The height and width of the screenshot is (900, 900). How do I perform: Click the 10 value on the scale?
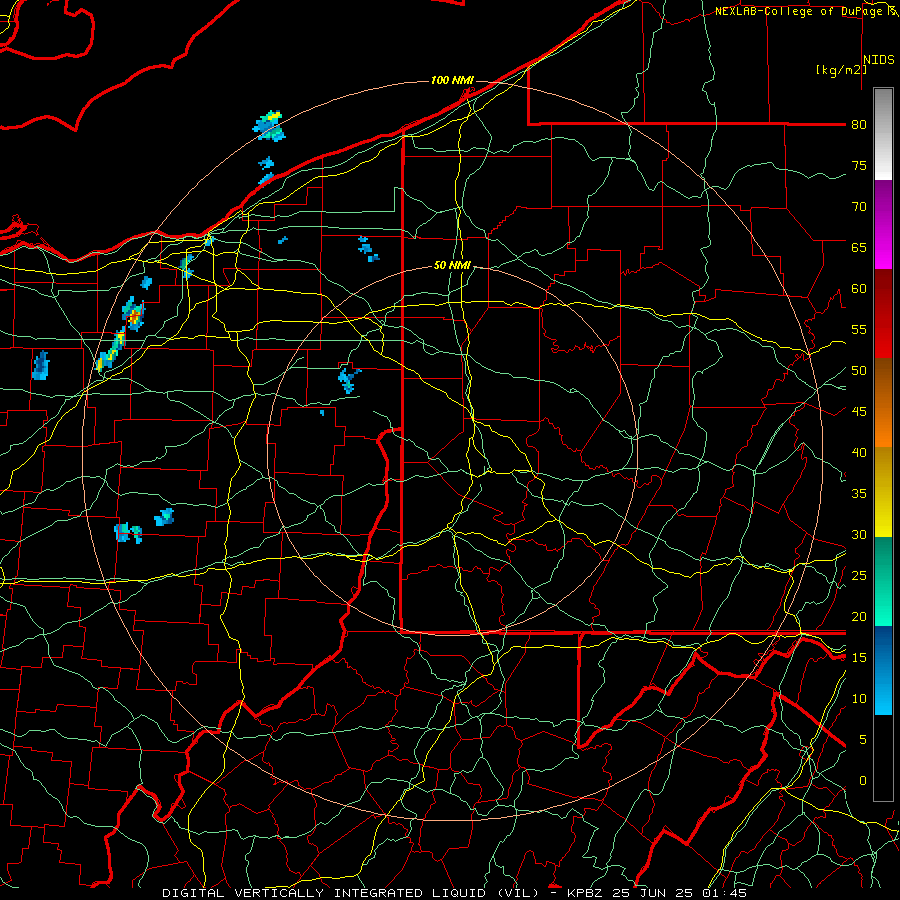(x=859, y=699)
